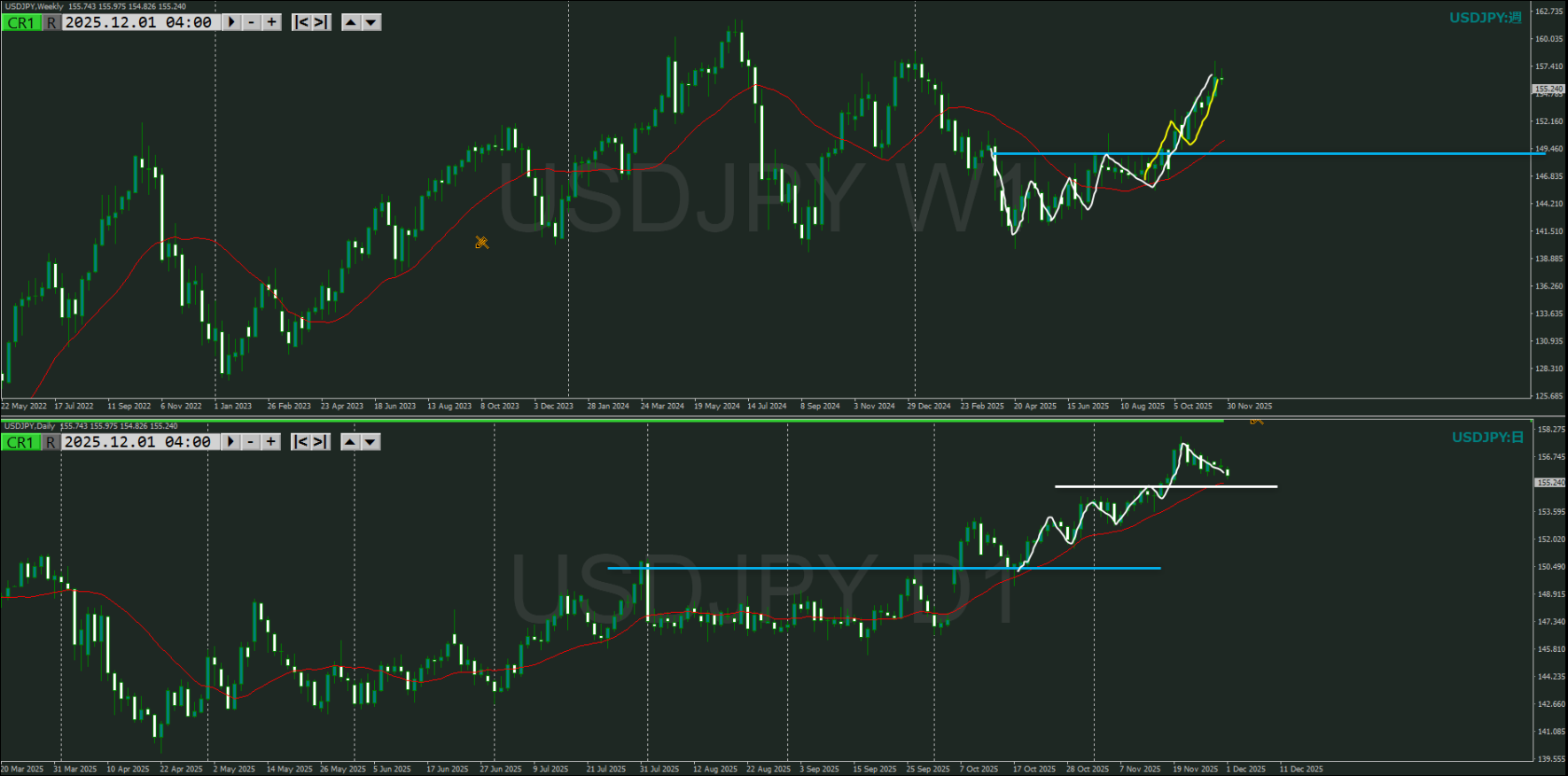Jump to end using weekly chart >| button

click(x=322, y=22)
